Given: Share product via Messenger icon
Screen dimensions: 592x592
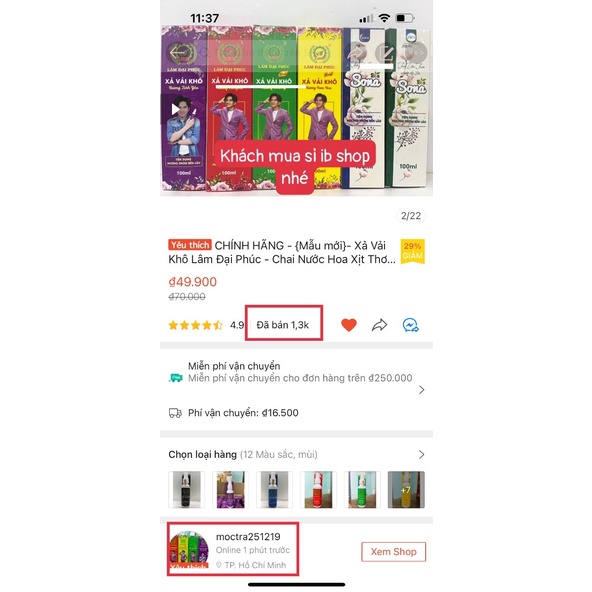Looking at the screenshot, I should pyautogui.click(x=410, y=325).
